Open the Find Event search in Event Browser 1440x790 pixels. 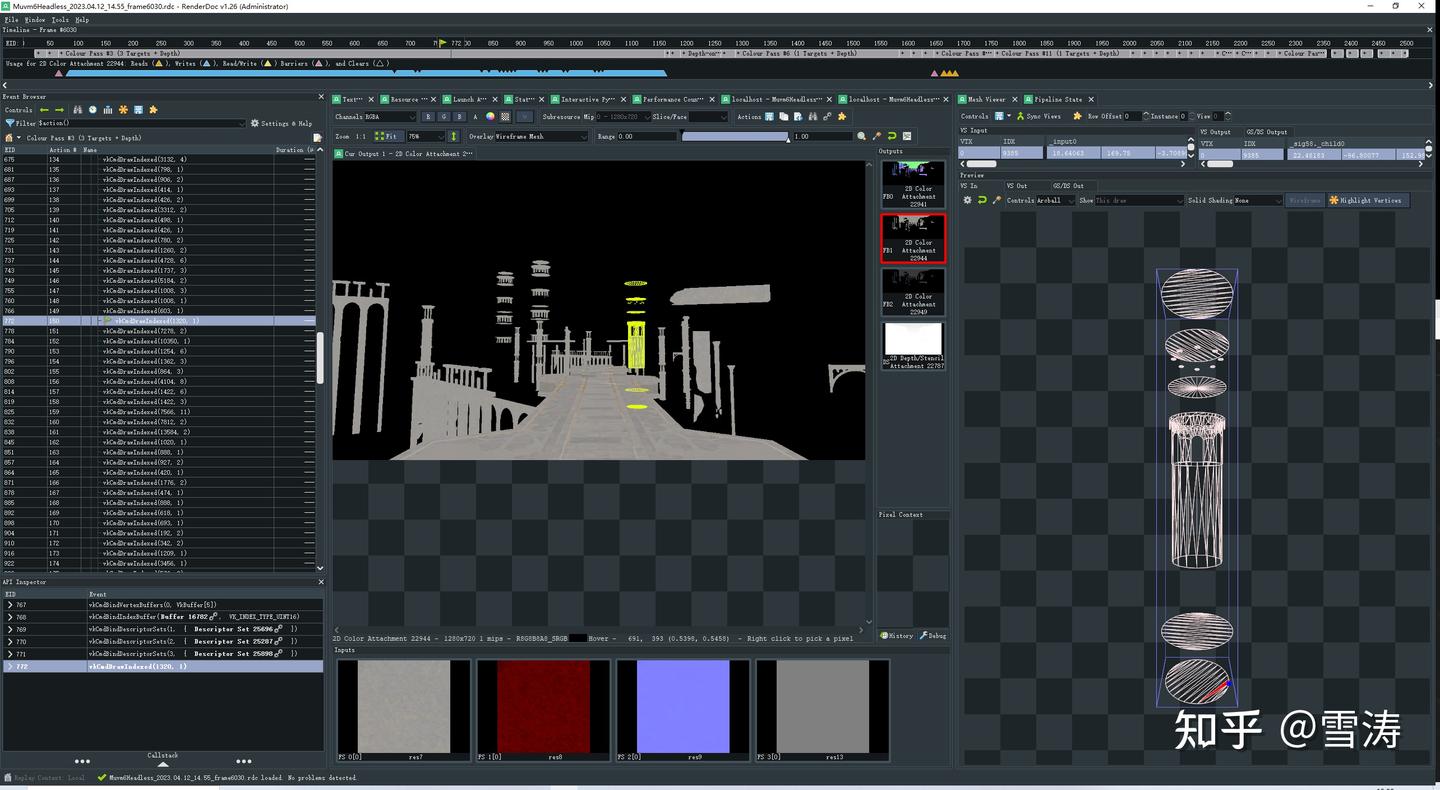point(78,109)
